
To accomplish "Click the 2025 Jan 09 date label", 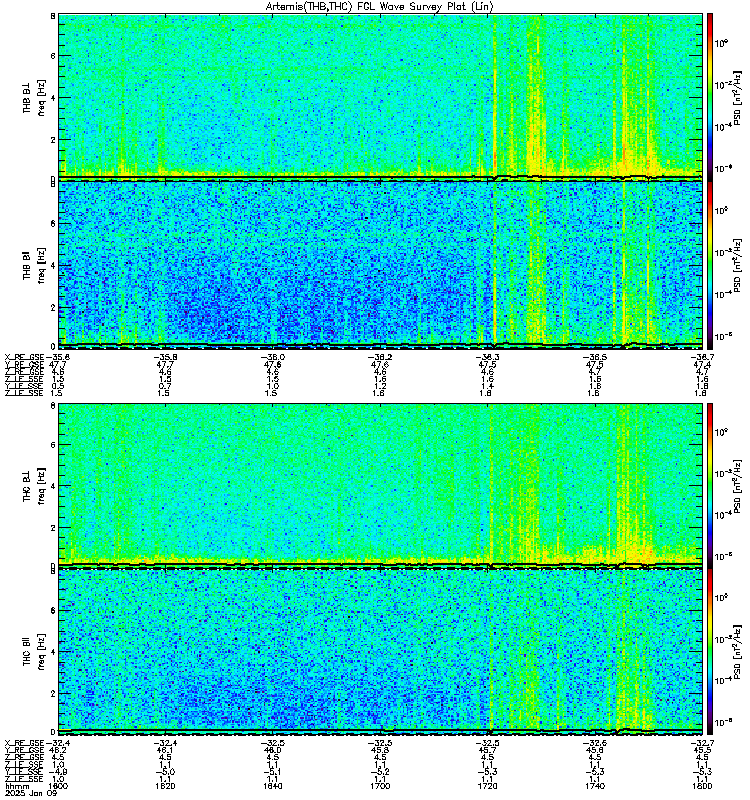I will pyautogui.click(x=31, y=793).
